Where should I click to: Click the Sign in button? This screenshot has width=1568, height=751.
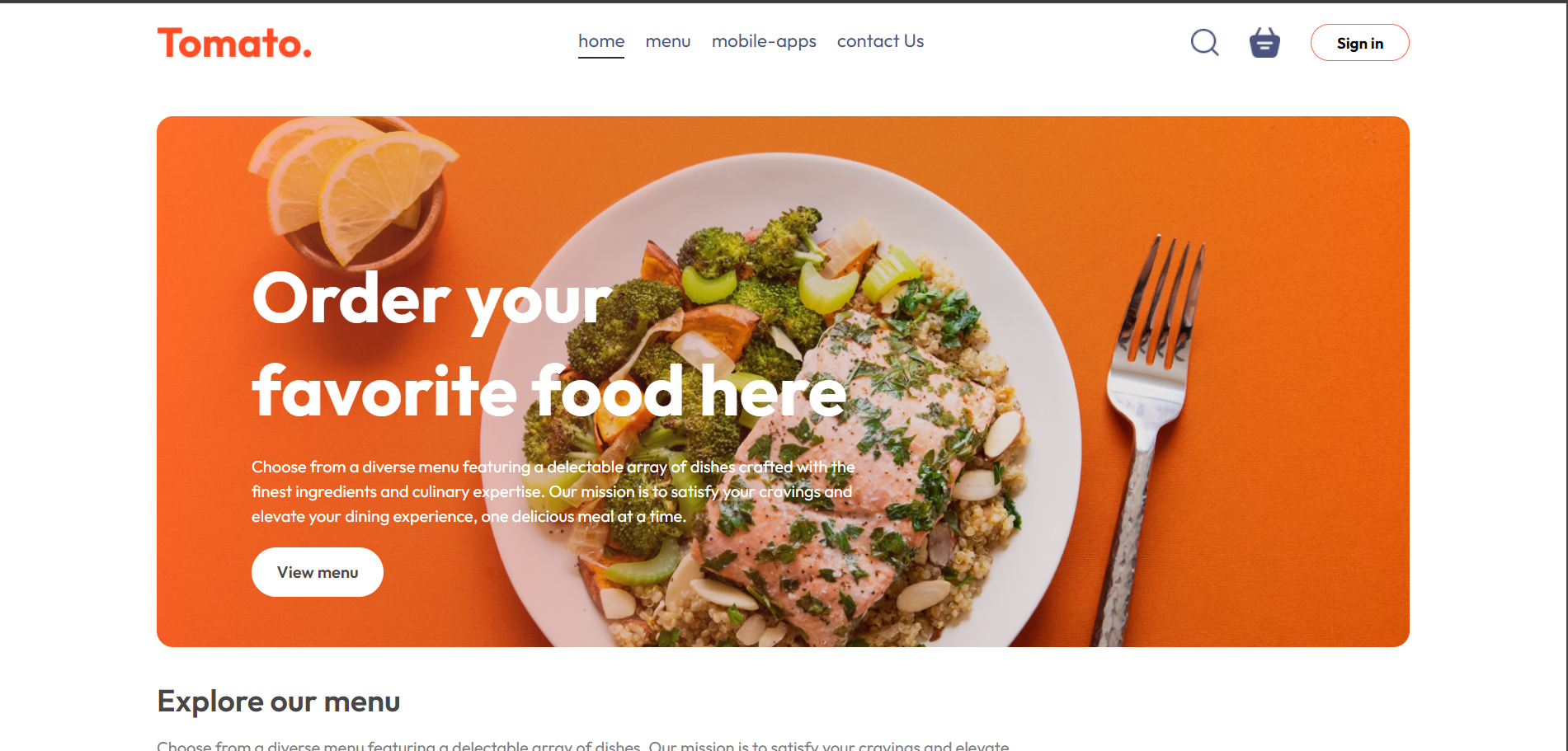point(1359,43)
